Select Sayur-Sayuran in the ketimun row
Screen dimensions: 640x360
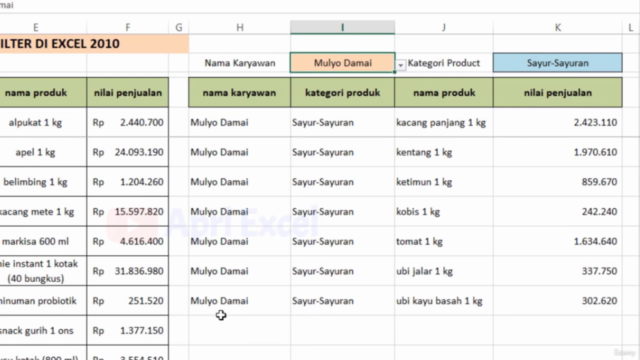click(342, 182)
